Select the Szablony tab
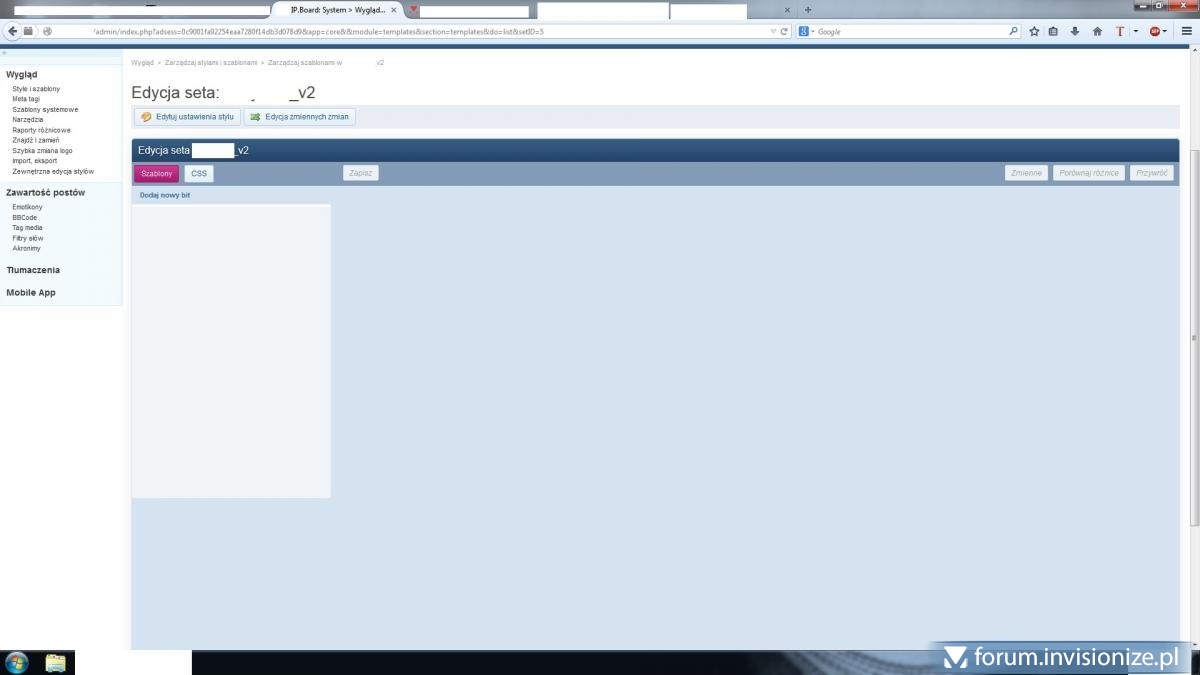Viewport: 1200px width, 675px height. click(x=156, y=173)
